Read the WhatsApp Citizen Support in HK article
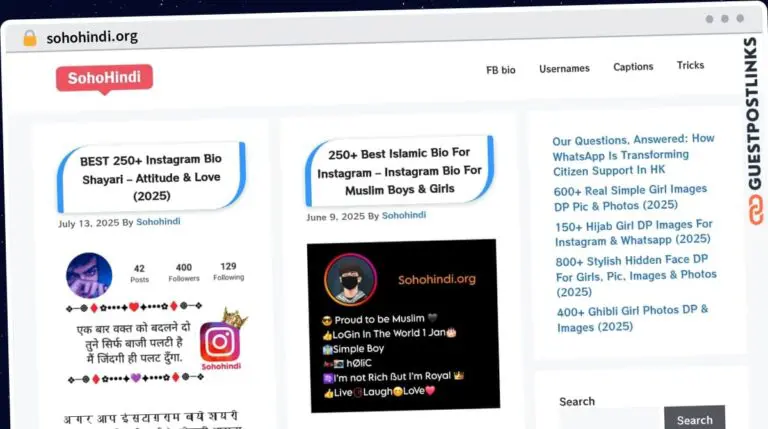Screen dimensions: 768x429 point(633,155)
